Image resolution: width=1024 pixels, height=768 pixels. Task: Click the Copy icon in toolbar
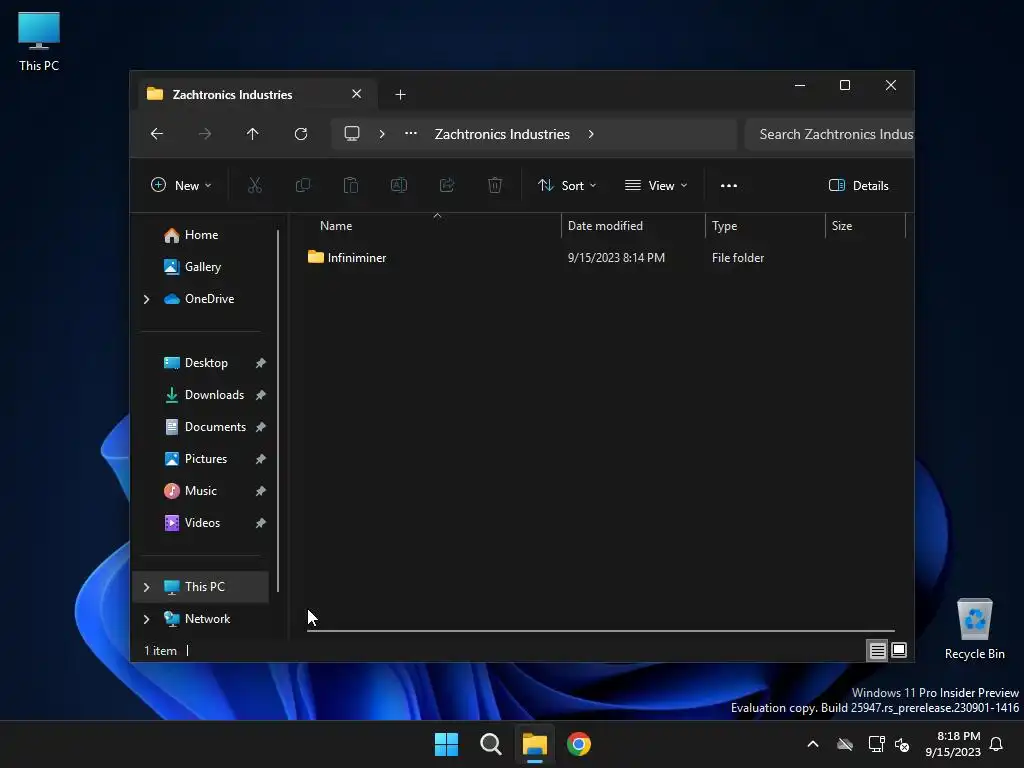pos(302,185)
